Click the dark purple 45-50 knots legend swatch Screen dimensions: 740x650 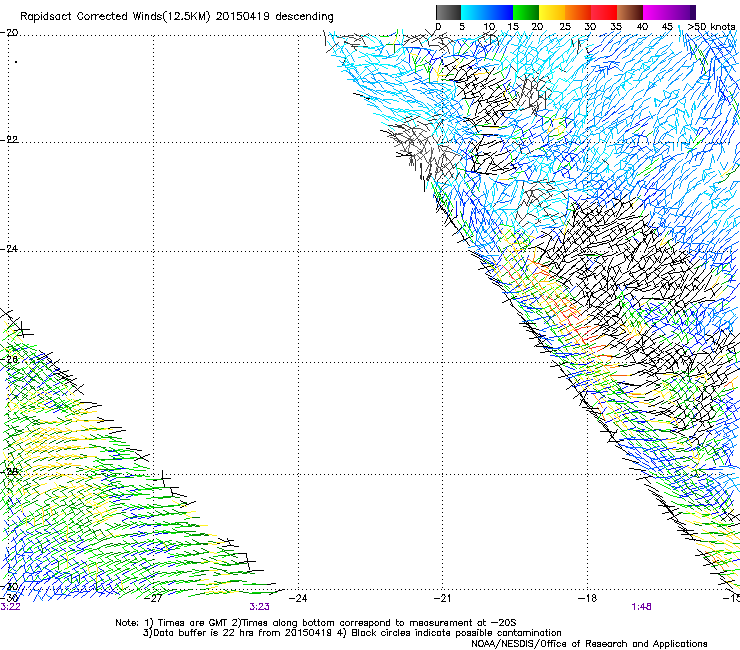tap(682, 12)
